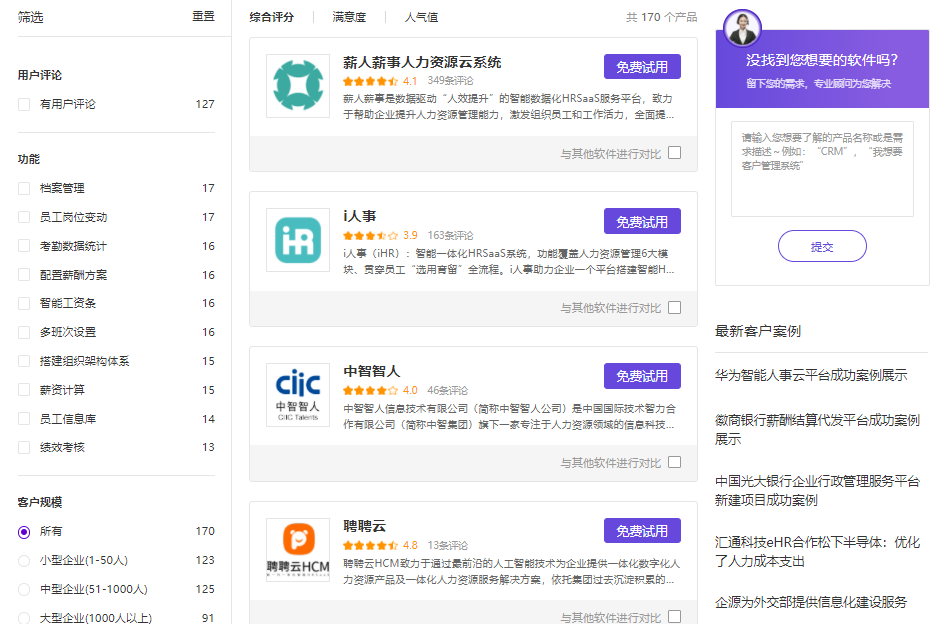Viewport: 950px width, 624px height.
Task: Tick compare checkbox for 中智智人
Action: tap(674, 462)
